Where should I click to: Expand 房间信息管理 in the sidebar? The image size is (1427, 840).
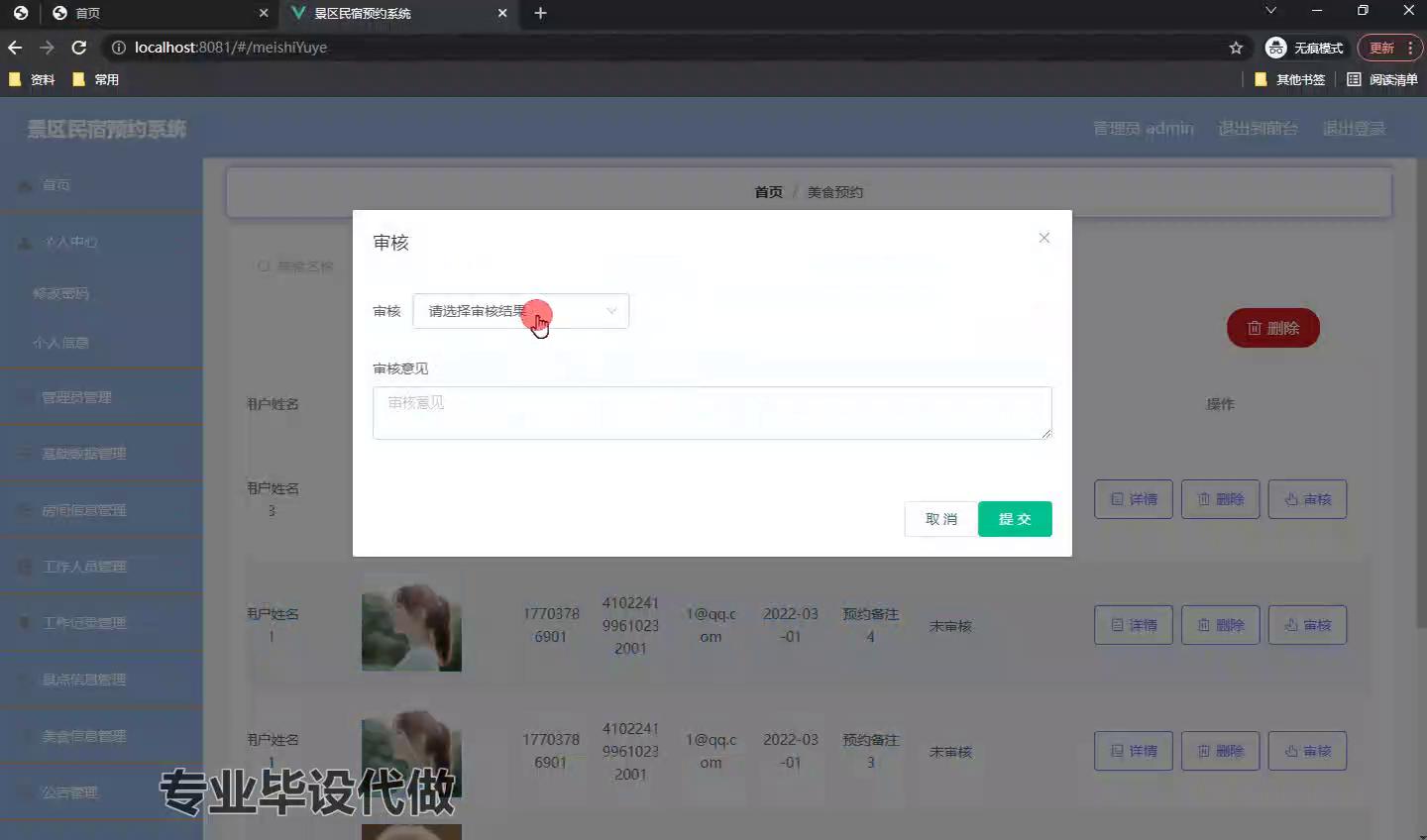84,510
